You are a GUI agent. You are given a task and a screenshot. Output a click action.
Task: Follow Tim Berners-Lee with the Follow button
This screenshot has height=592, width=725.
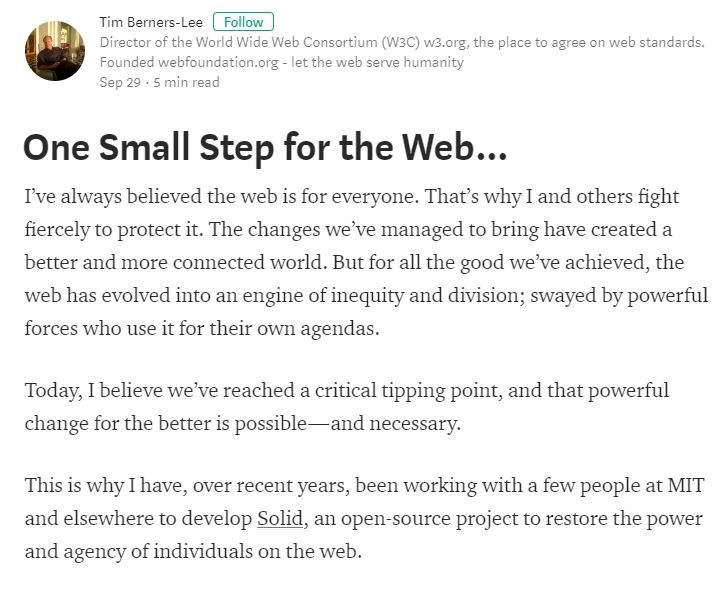(243, 22)
